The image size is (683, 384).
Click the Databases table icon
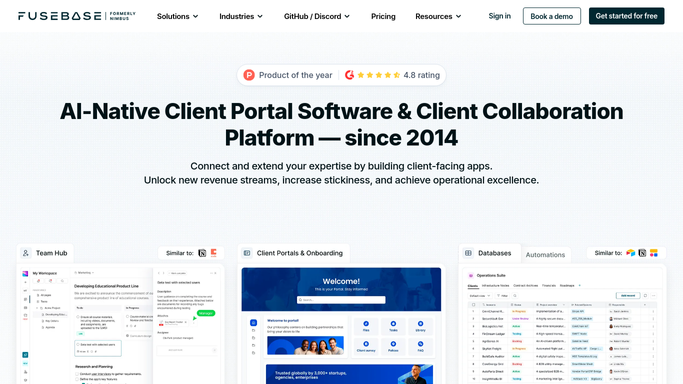tap(468, 253)
